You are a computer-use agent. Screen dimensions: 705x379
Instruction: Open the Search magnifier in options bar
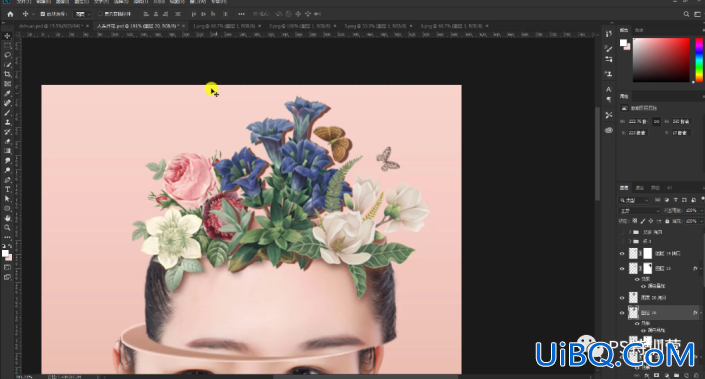coord(686,14)
